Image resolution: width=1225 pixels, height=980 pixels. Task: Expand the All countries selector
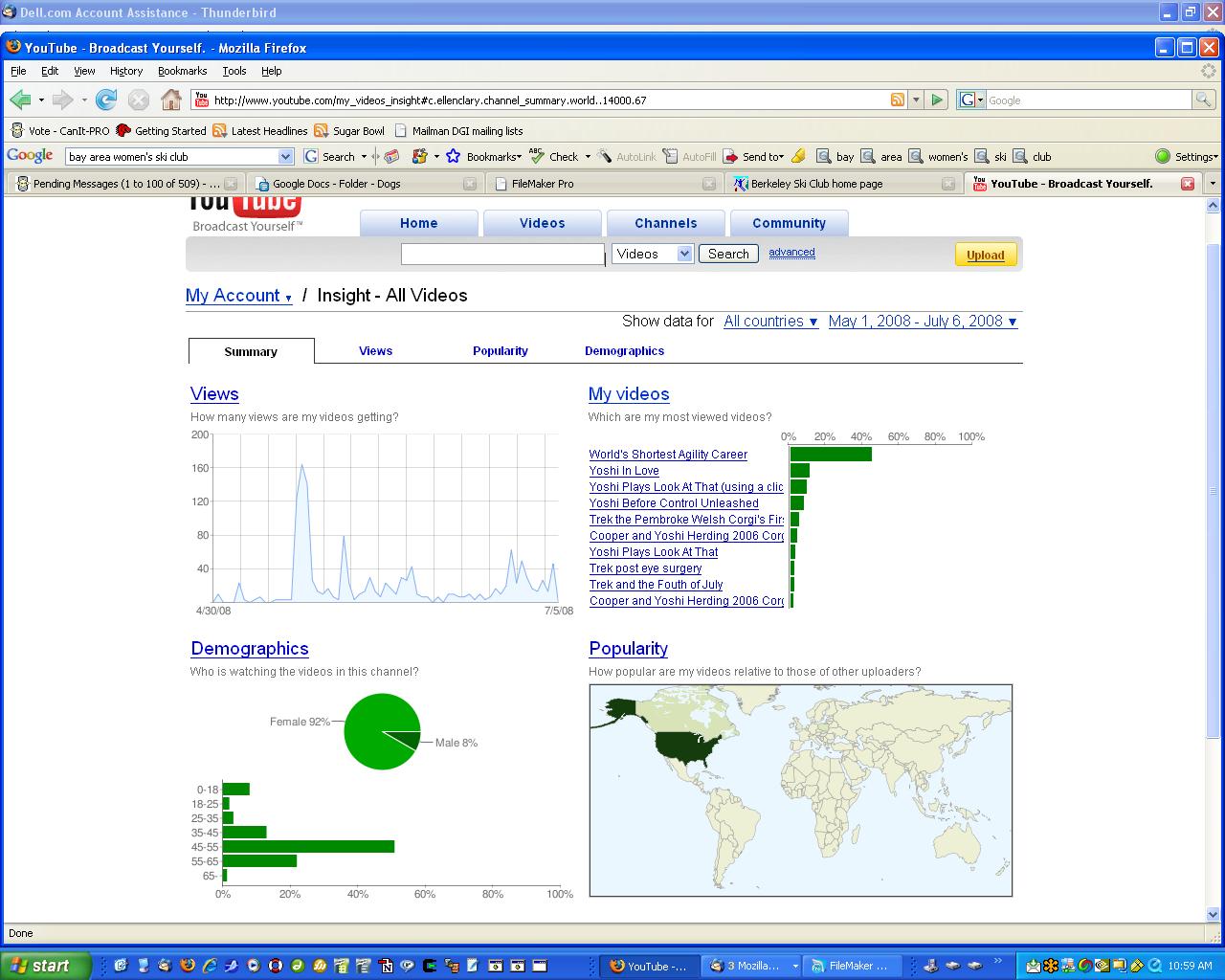coord(770,322)
